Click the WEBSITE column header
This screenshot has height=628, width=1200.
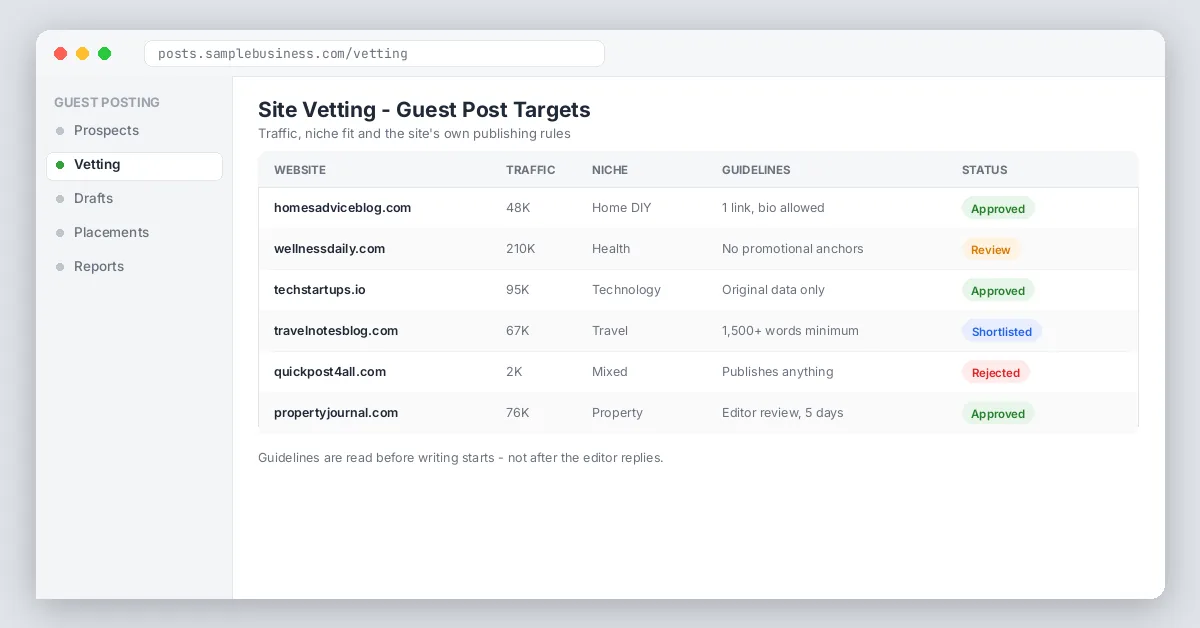pos(300,170)
